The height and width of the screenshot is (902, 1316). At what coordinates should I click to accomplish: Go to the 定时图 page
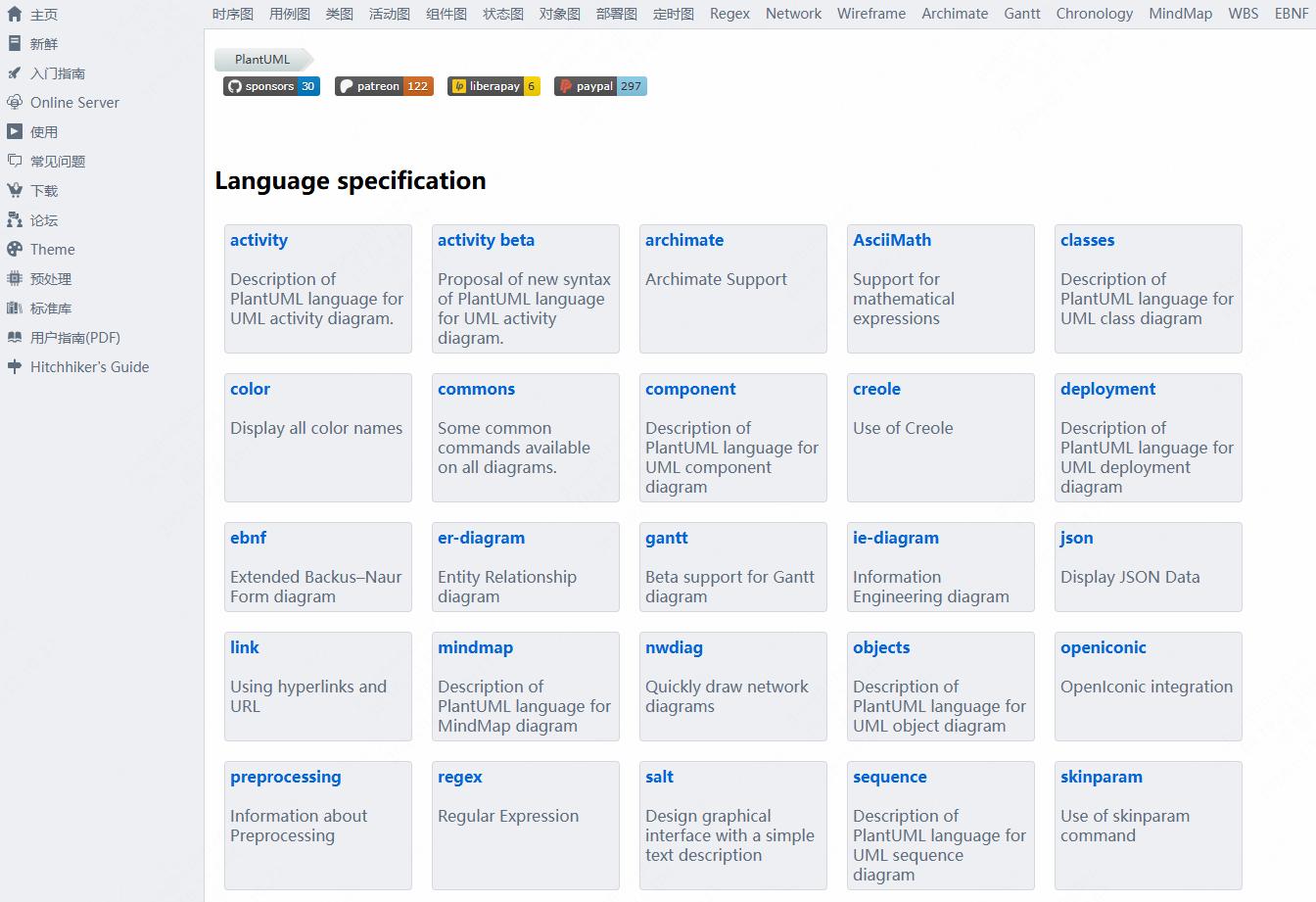(673, 14)
